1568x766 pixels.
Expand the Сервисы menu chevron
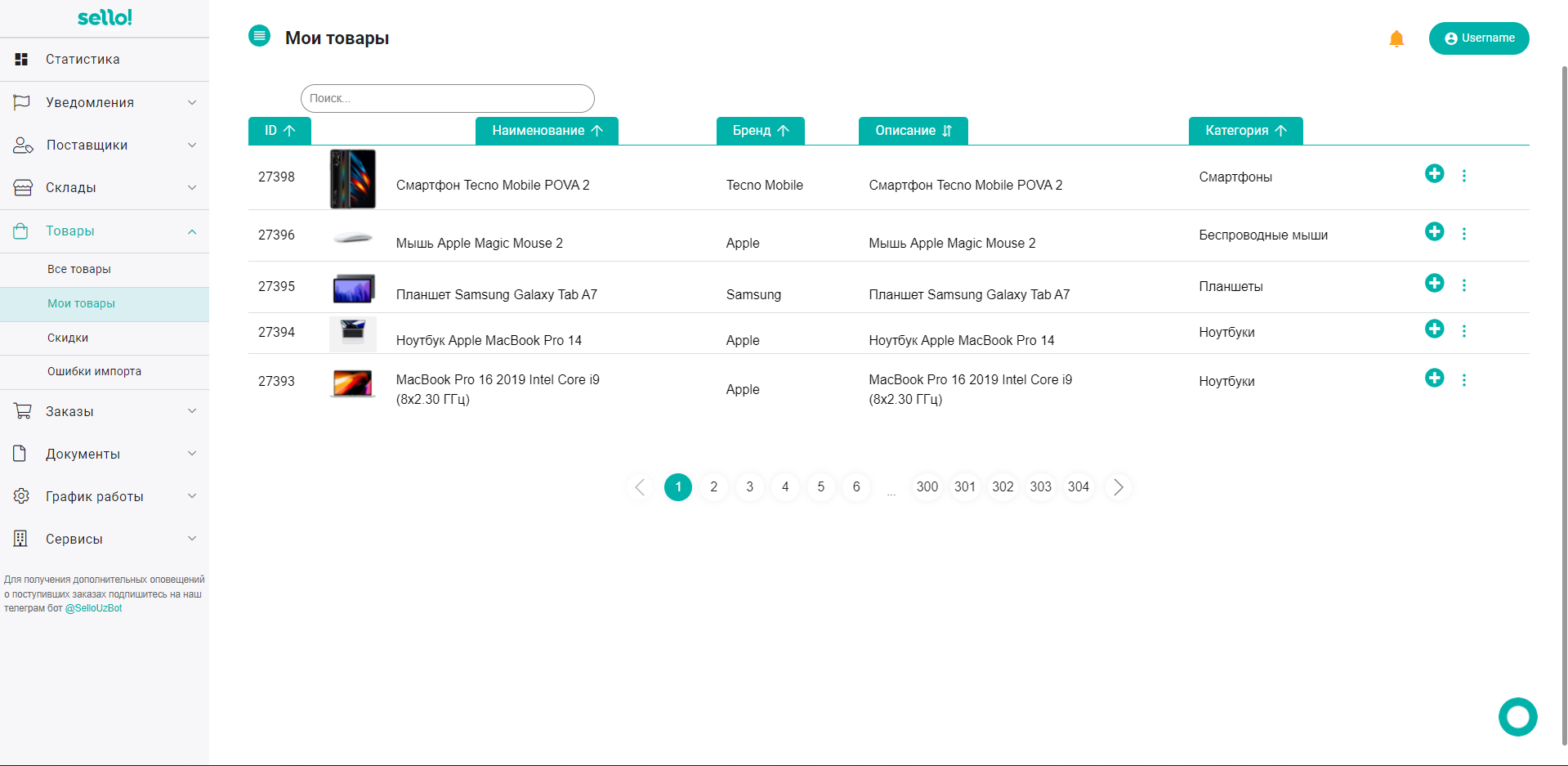click(x=192, y=538)
